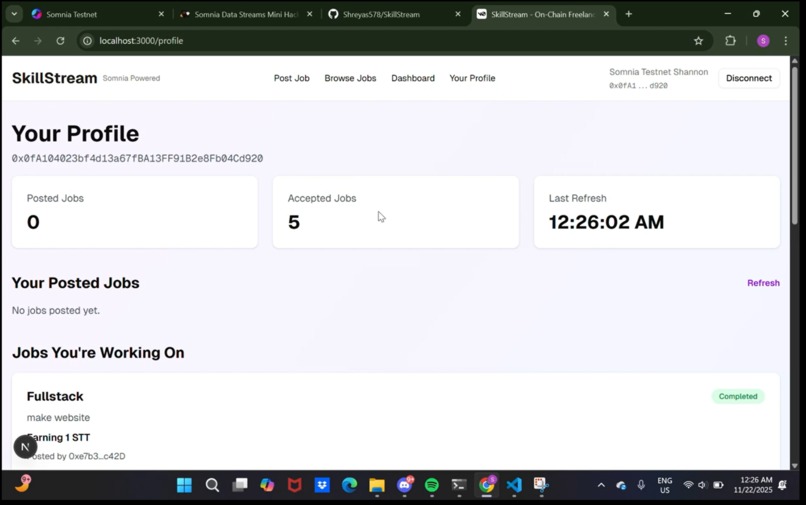Viewport: 806px width, 505px height.
Task: Open File Explorer from the taskbar
Action: 377,485
